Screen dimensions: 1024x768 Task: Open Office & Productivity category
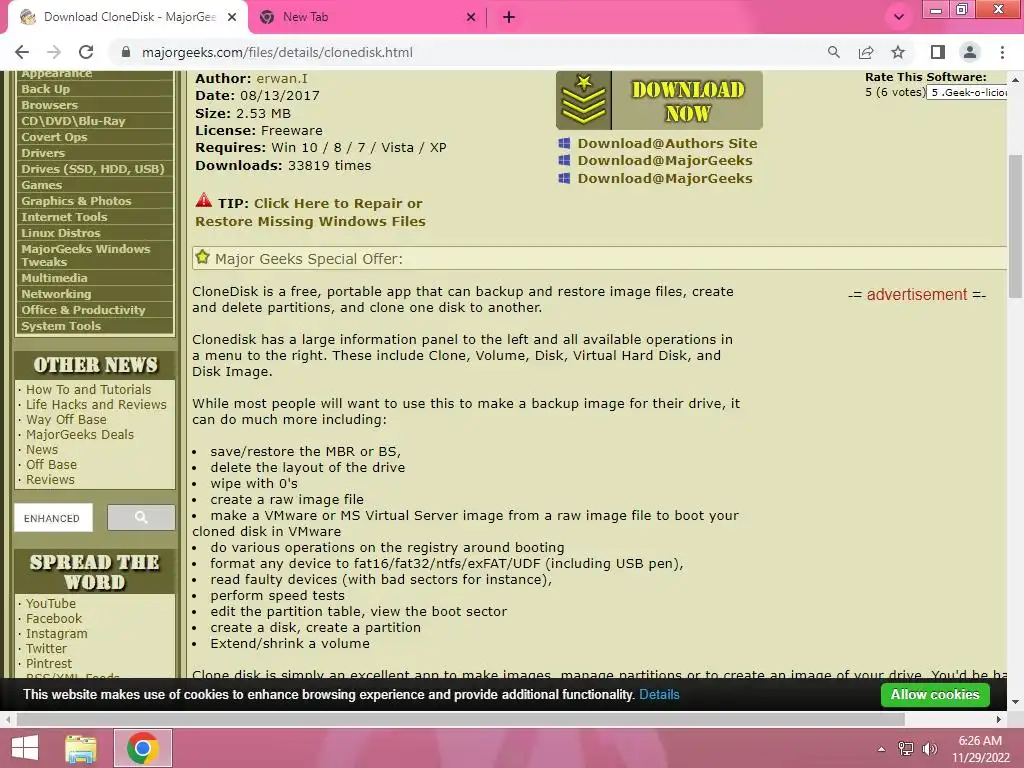pos(95,310)
